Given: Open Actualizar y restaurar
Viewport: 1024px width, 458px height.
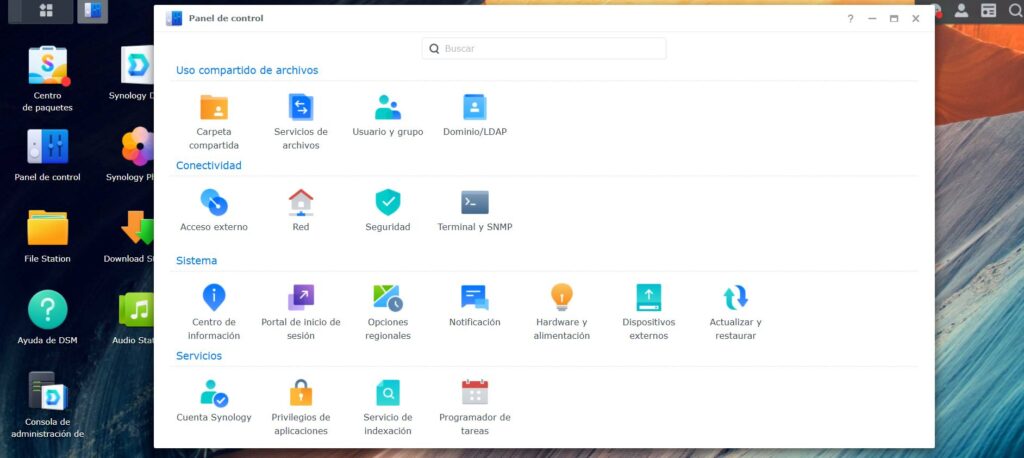Looking at the screenshot, I should coord(735,312).
